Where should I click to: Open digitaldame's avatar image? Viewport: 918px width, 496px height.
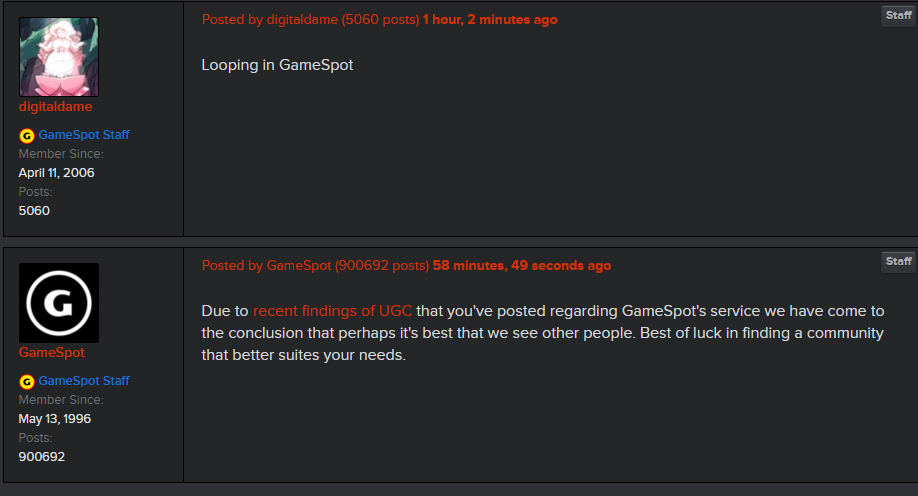(x=59, y=57)
